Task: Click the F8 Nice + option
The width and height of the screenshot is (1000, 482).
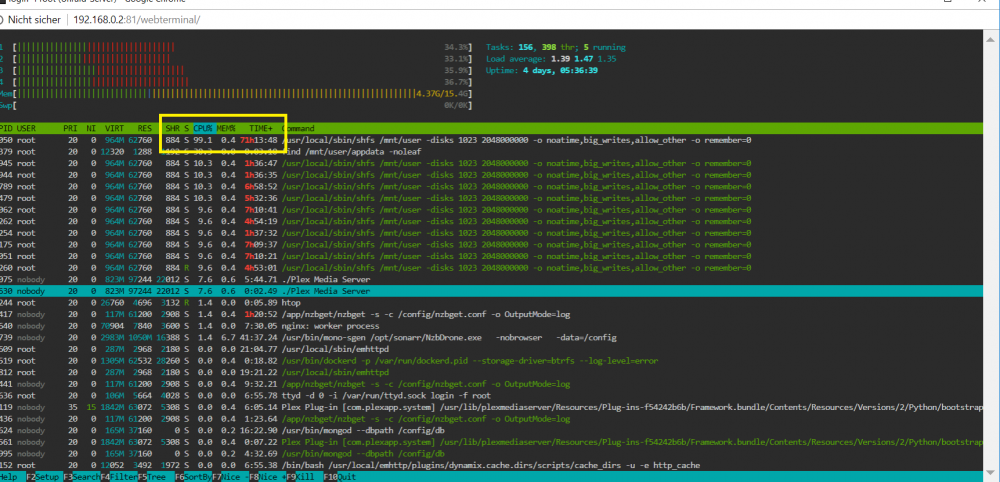Action: point(267,477)
